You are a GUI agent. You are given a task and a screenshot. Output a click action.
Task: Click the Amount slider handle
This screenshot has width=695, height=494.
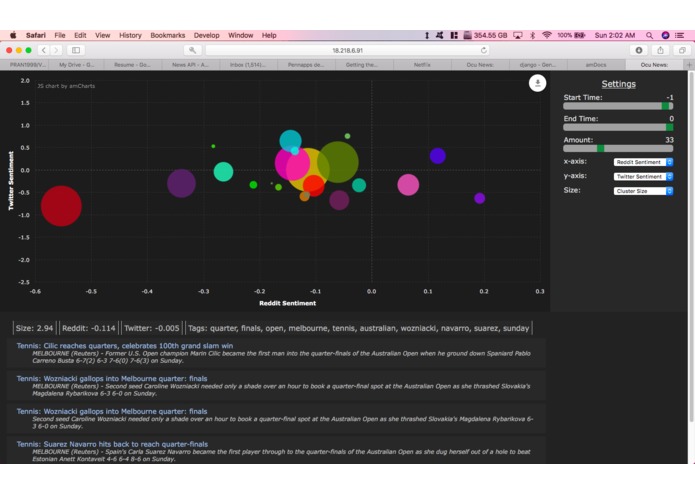(x=601, y=148)
